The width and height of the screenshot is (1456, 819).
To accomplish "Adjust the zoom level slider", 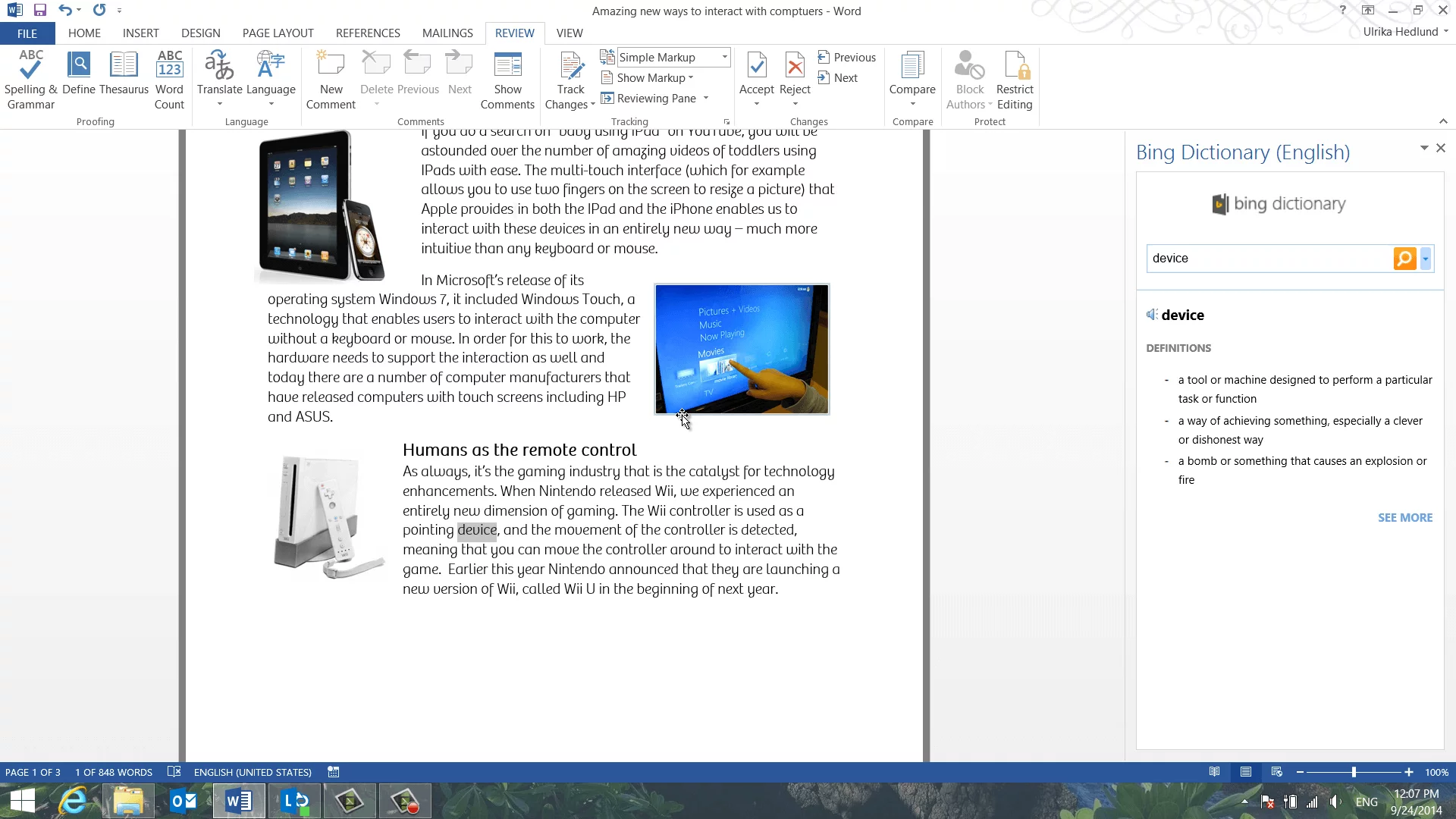I will pyautogui.click(x=1354, y=772).
